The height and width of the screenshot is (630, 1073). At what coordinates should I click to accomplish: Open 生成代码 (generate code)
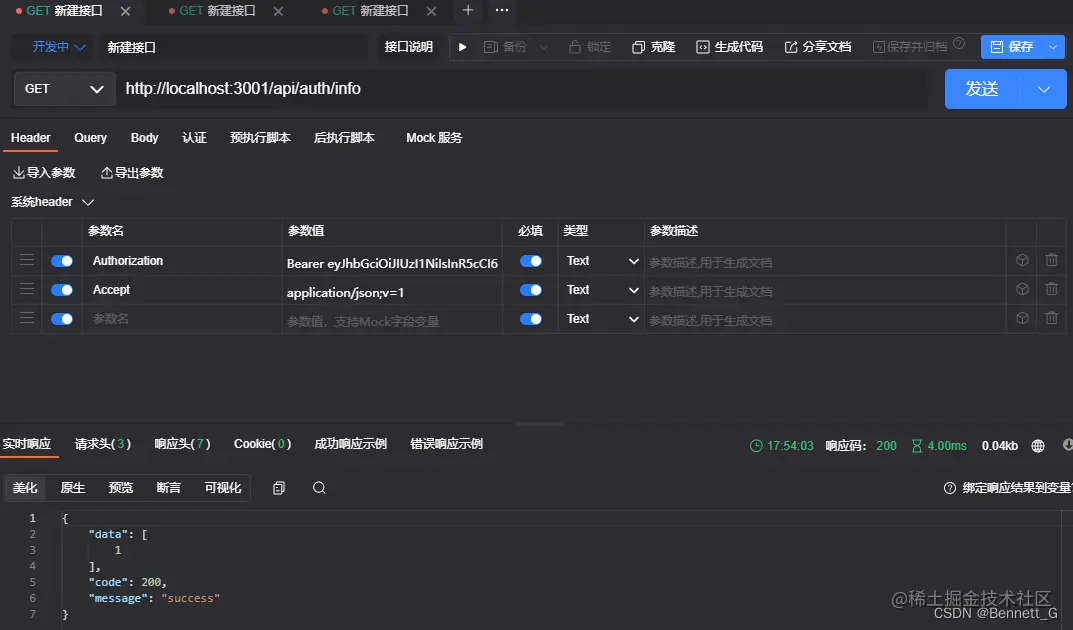tap(729, 46)
